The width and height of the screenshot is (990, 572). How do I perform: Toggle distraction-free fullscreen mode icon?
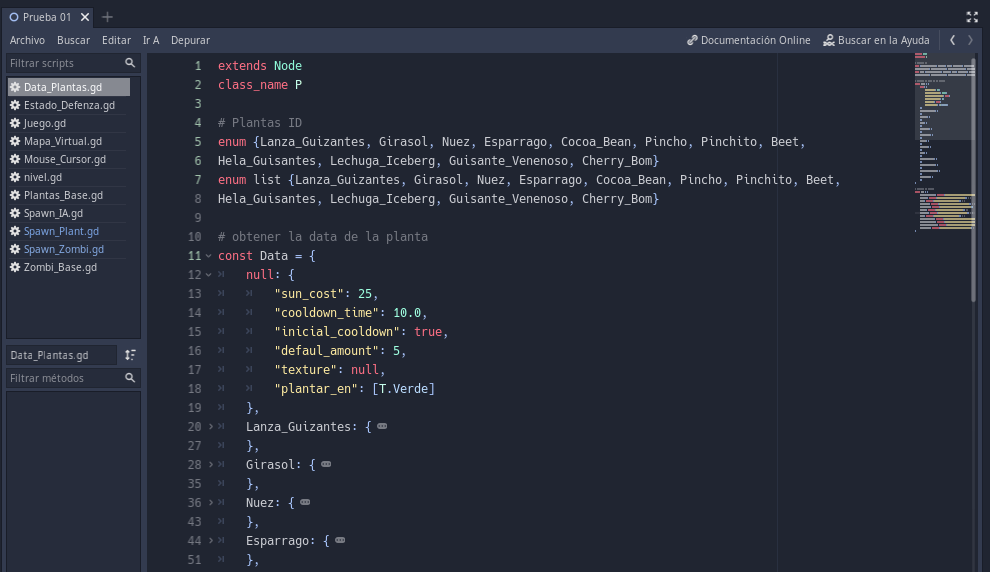click(x=972, y=17)
